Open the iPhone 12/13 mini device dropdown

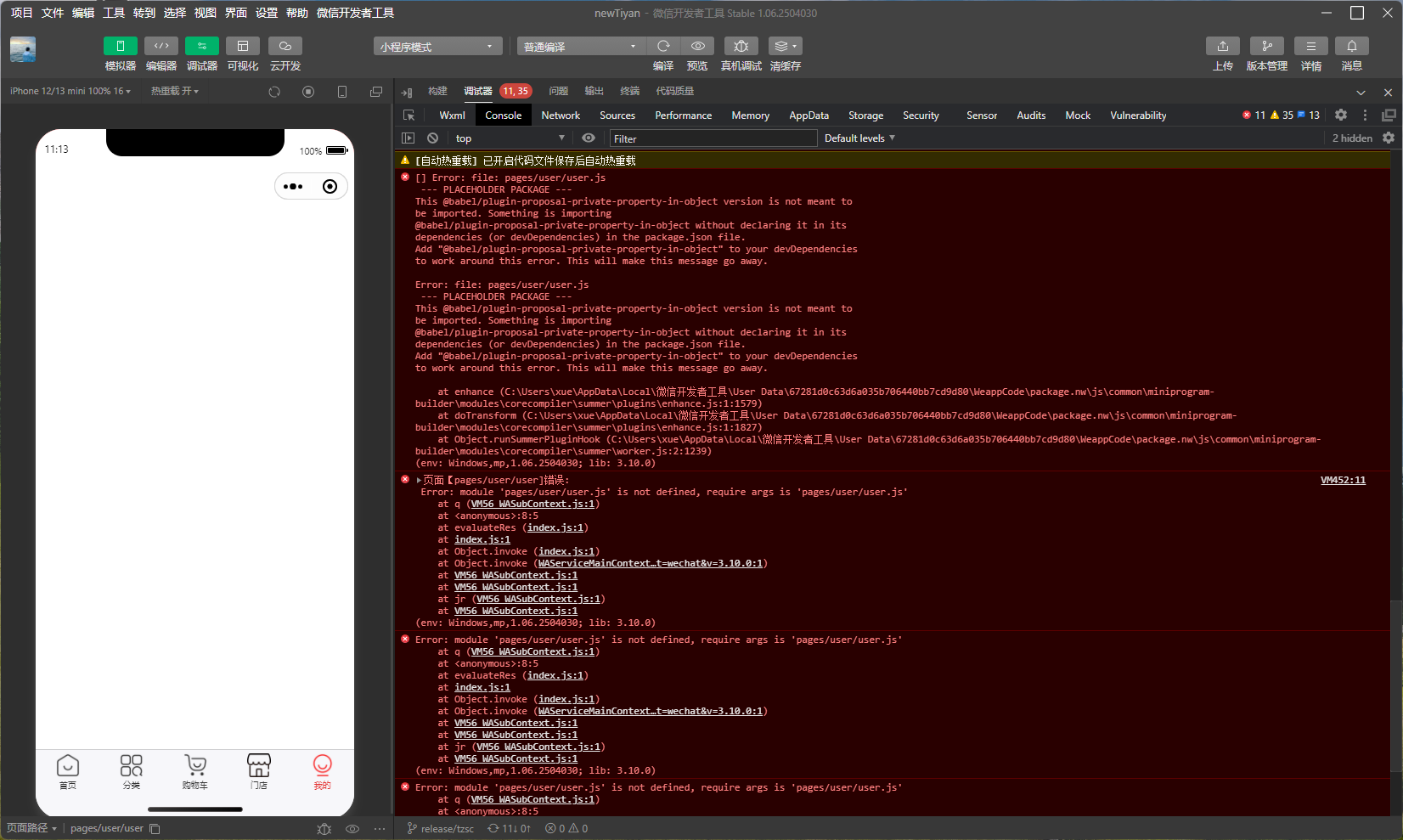(70, 91)
